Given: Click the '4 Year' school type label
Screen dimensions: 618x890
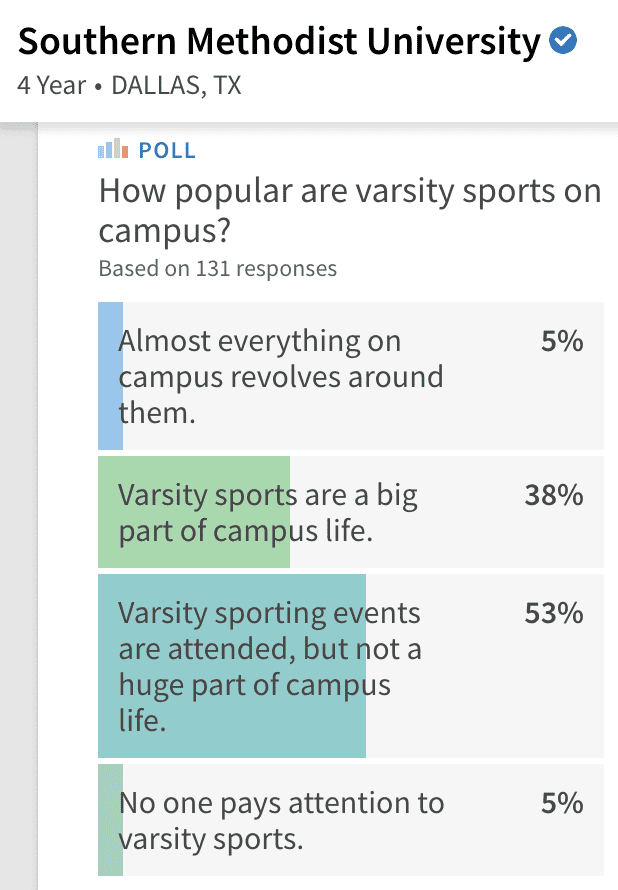Looking at the screenshot, I should pos(52,86).
